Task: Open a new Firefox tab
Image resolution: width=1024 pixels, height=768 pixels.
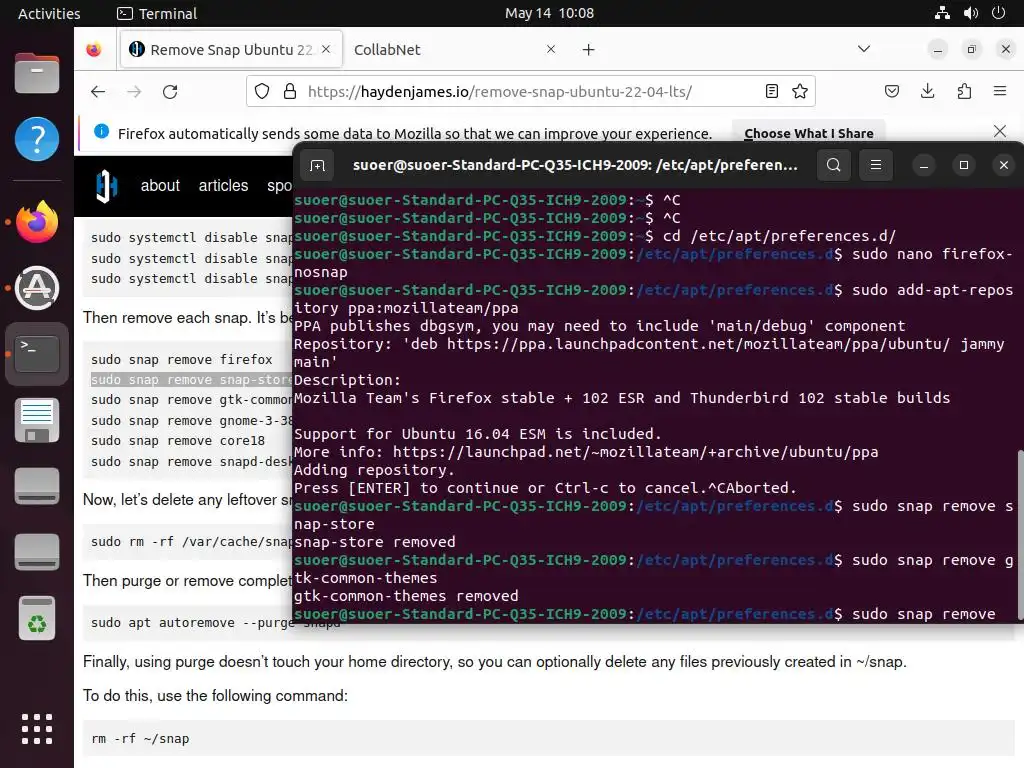Action: coord(588,50)
